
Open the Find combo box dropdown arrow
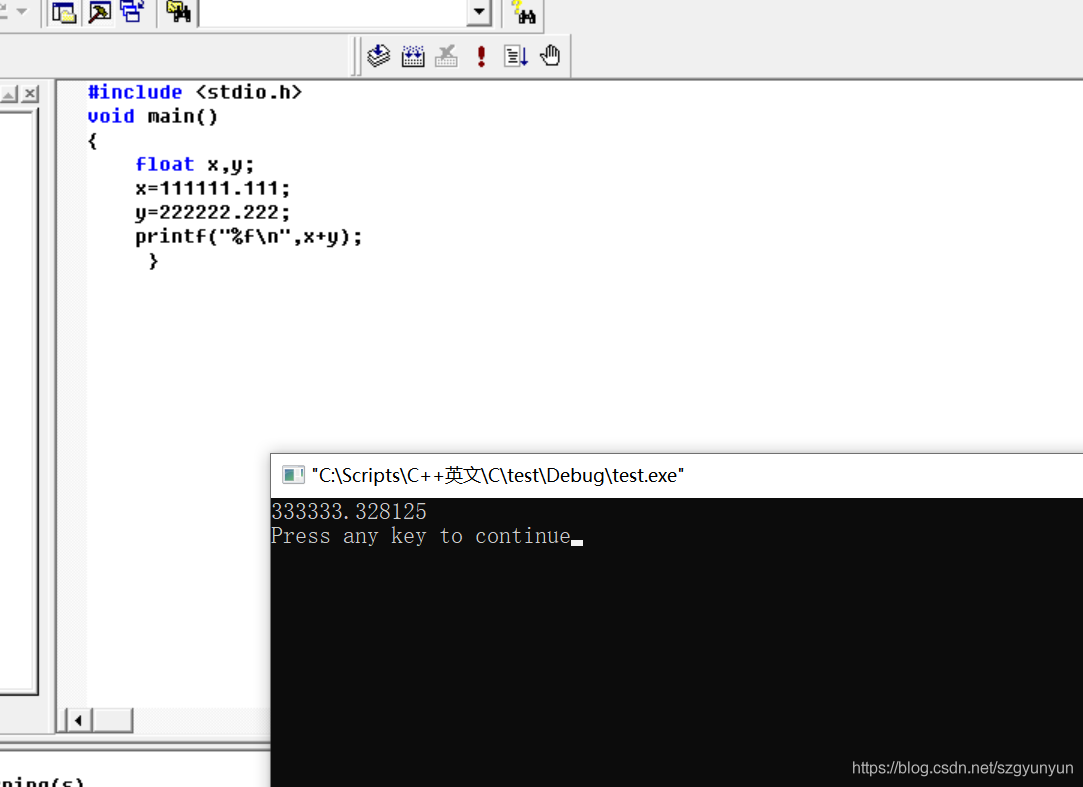coord(479,12)
